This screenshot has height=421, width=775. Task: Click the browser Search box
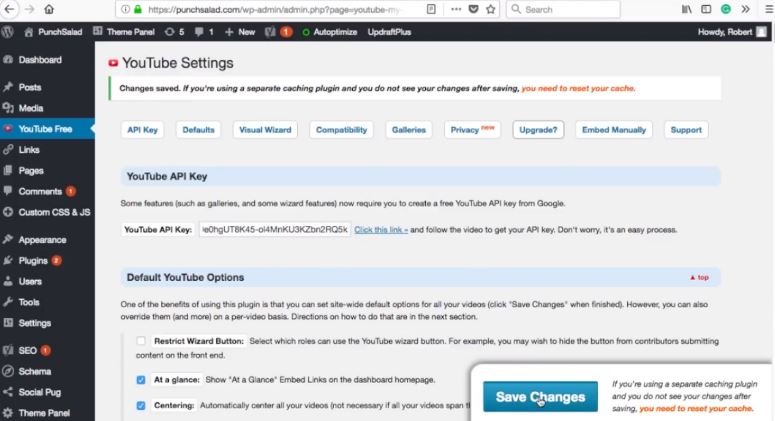[x=563, y=9]
